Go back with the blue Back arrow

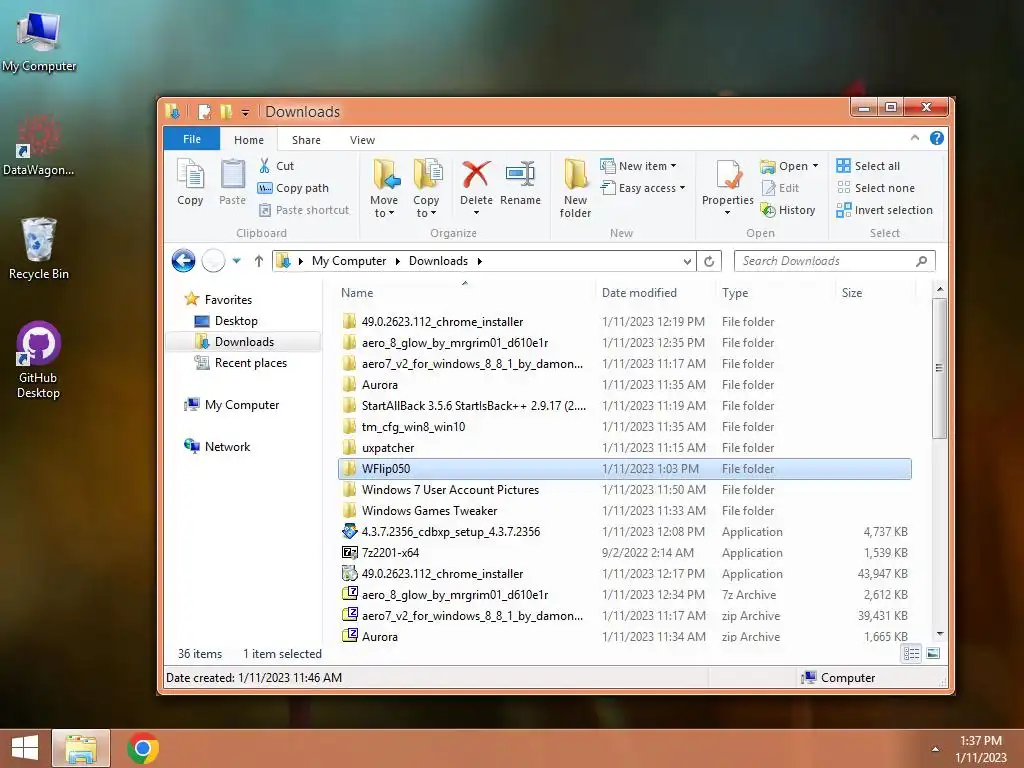click(184, 261)
